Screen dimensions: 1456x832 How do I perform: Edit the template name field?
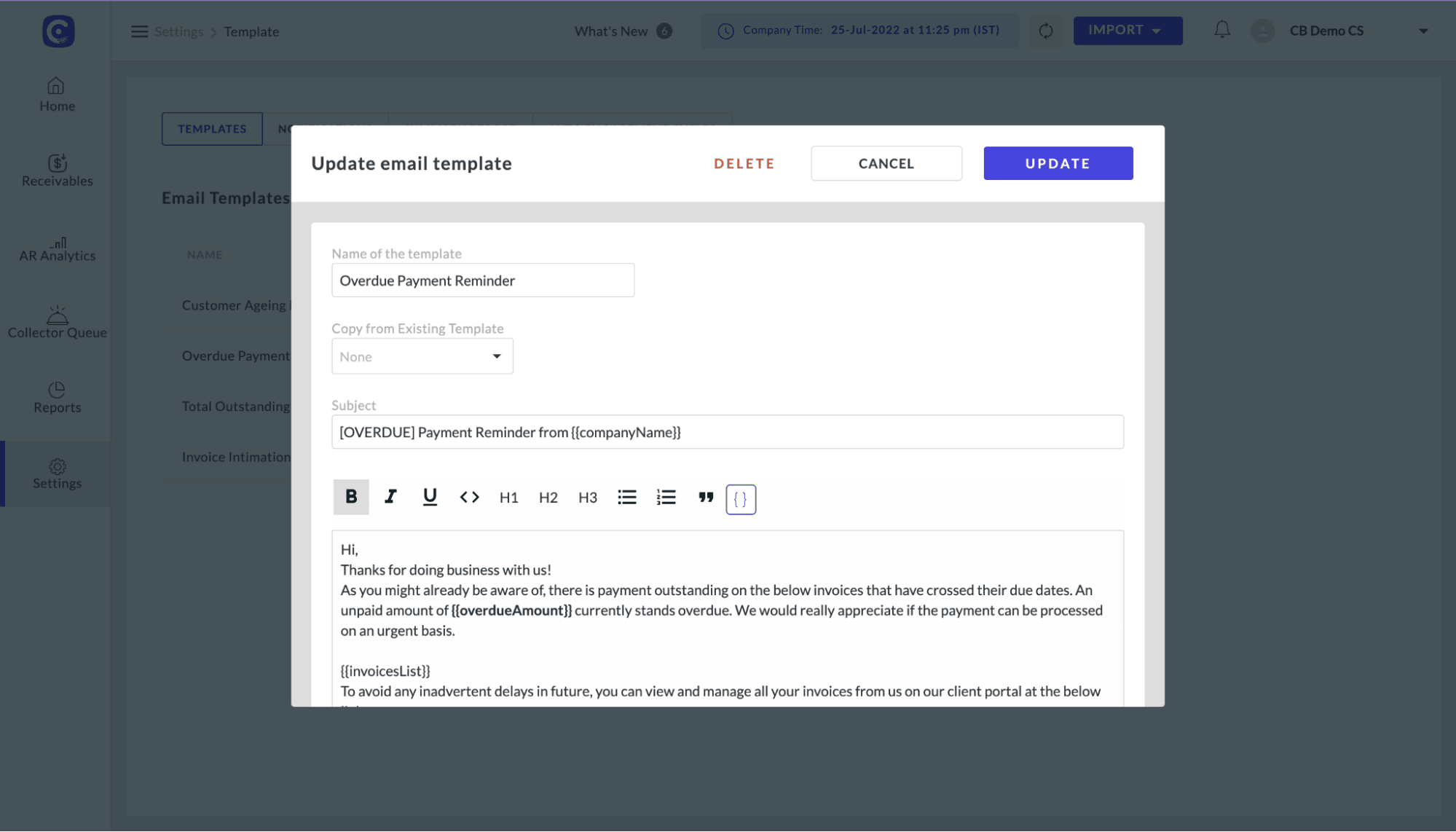point(483,280)
